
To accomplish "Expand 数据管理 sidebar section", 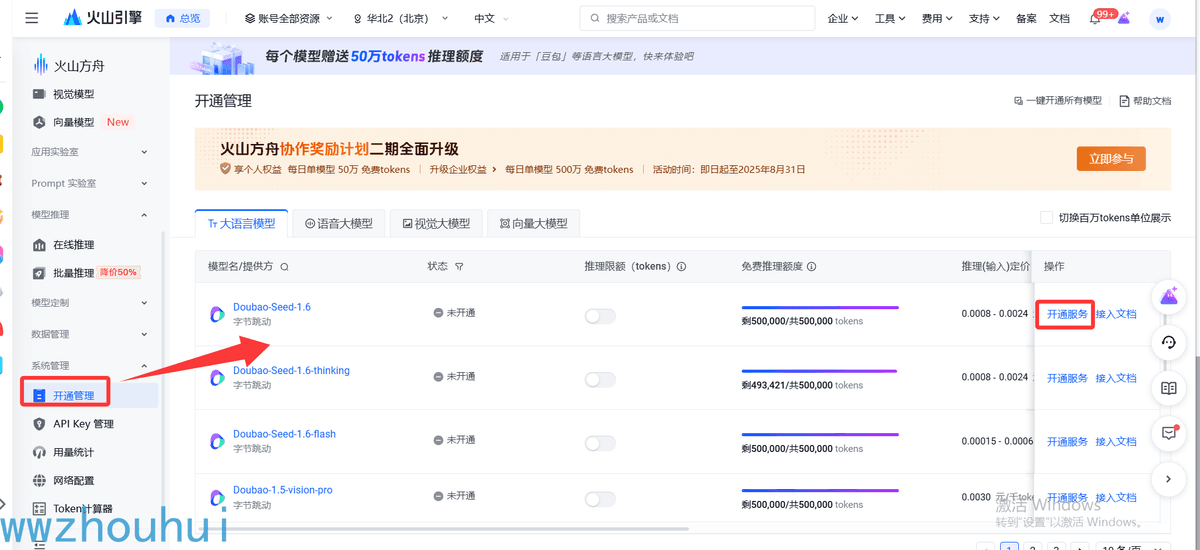I will coord(90,334).
